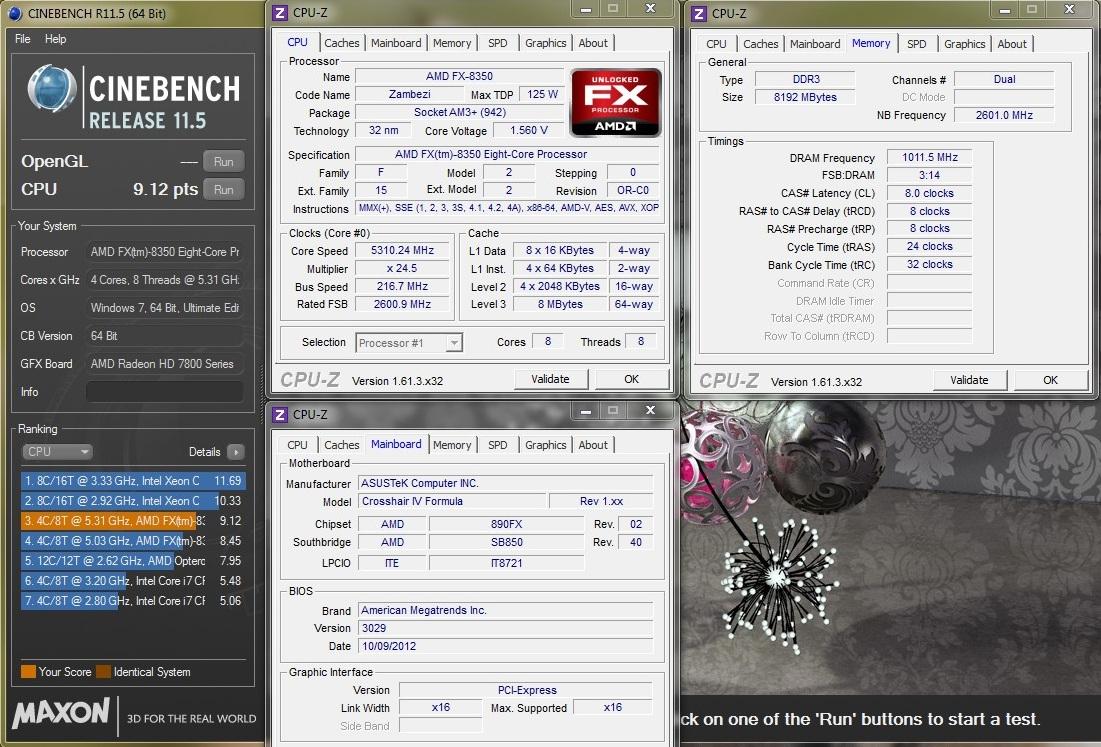The image size is (1101, 747).
Task: Switch to SPD tab in CPU-Z CPU window
Action: click(497, 43)
